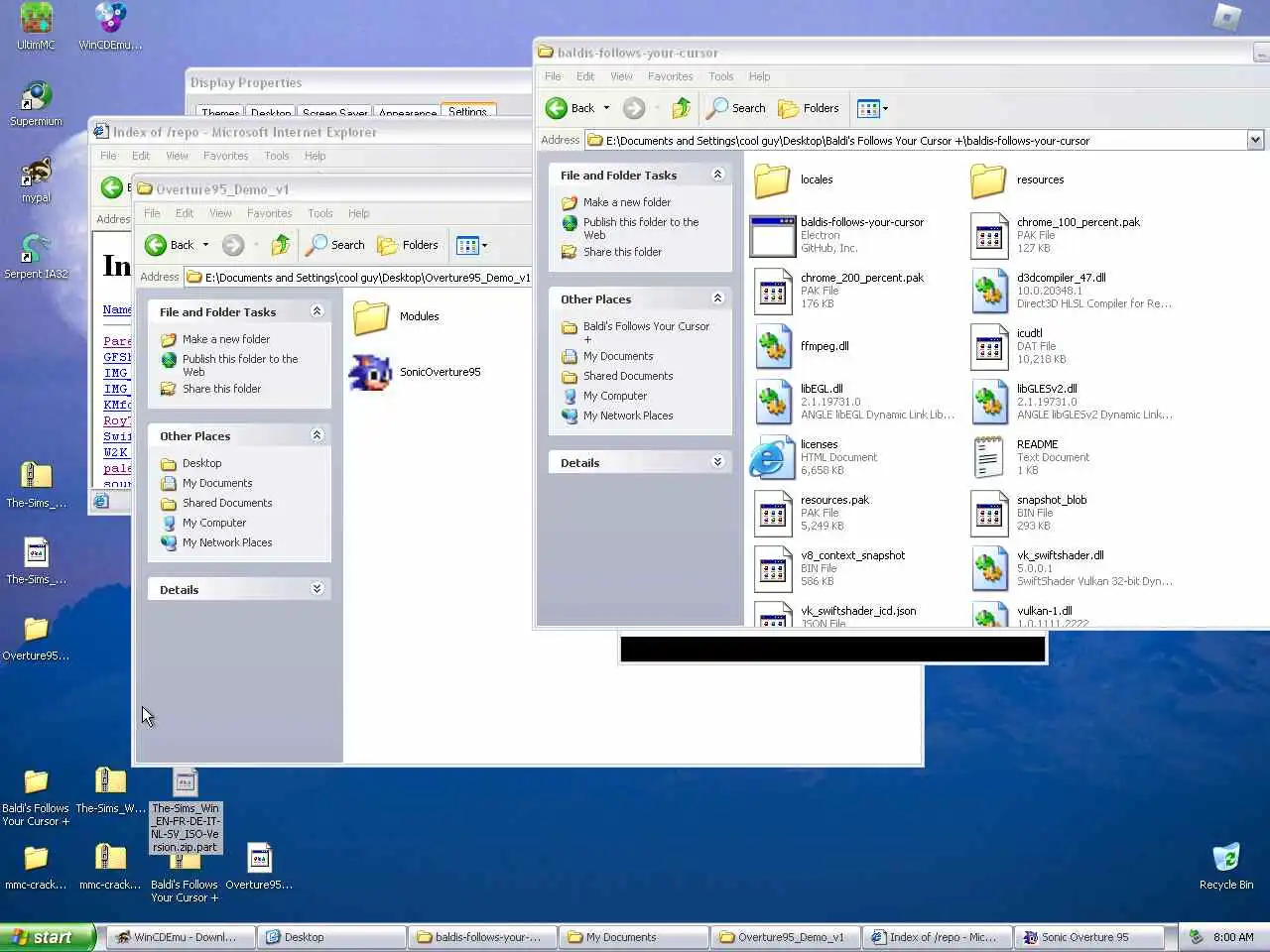Open the Recycle Bin
Viewport: 1270px width, 952px height.
(1226, 867)
